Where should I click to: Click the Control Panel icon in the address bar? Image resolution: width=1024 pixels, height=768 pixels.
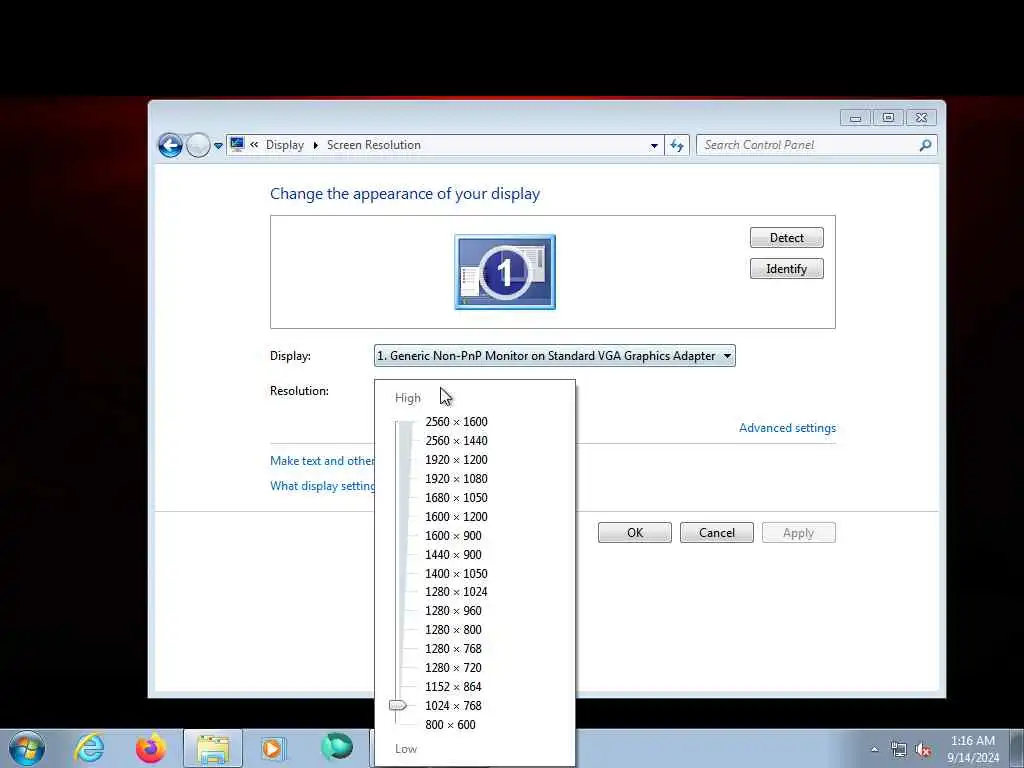point(237,144)
